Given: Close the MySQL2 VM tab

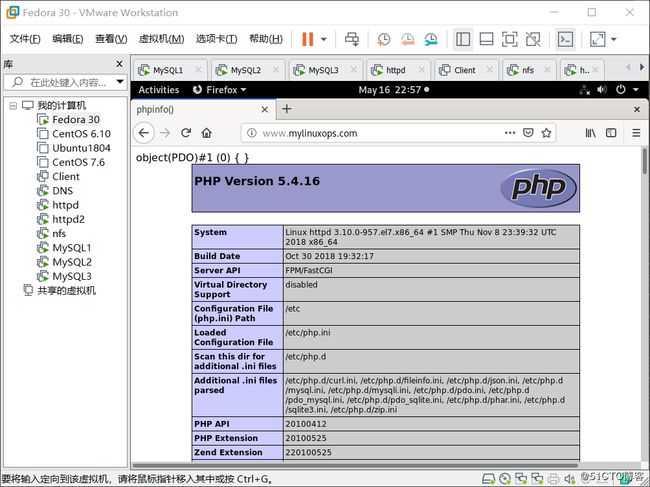Looking at the screenshot, I should point(276,70).
